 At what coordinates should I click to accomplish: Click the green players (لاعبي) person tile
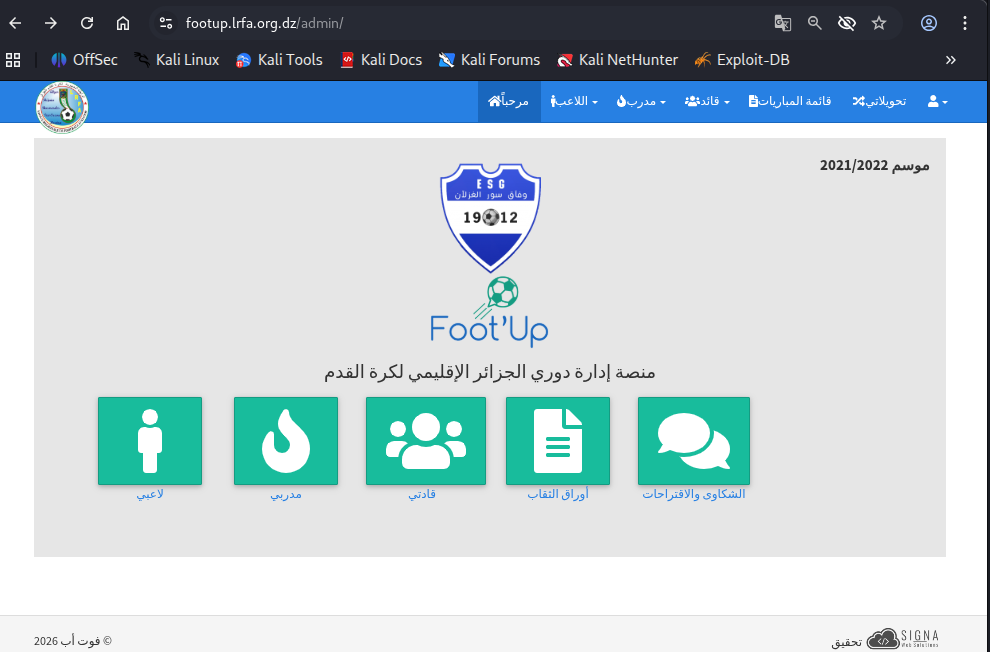(150, 441)
